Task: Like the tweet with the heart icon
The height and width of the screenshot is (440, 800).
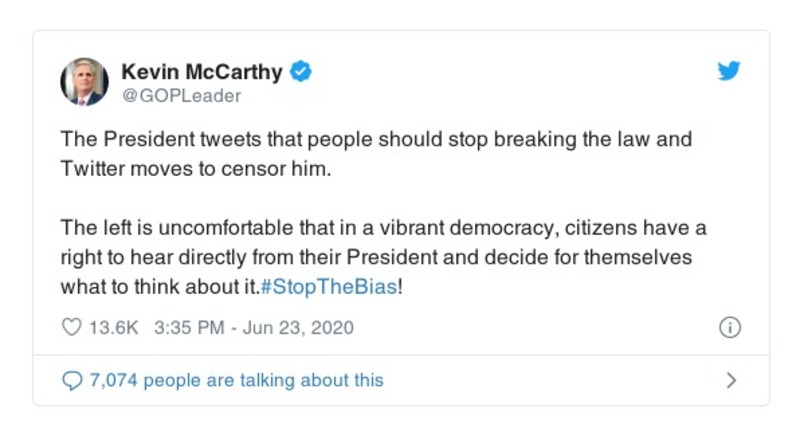Action: 72,327
